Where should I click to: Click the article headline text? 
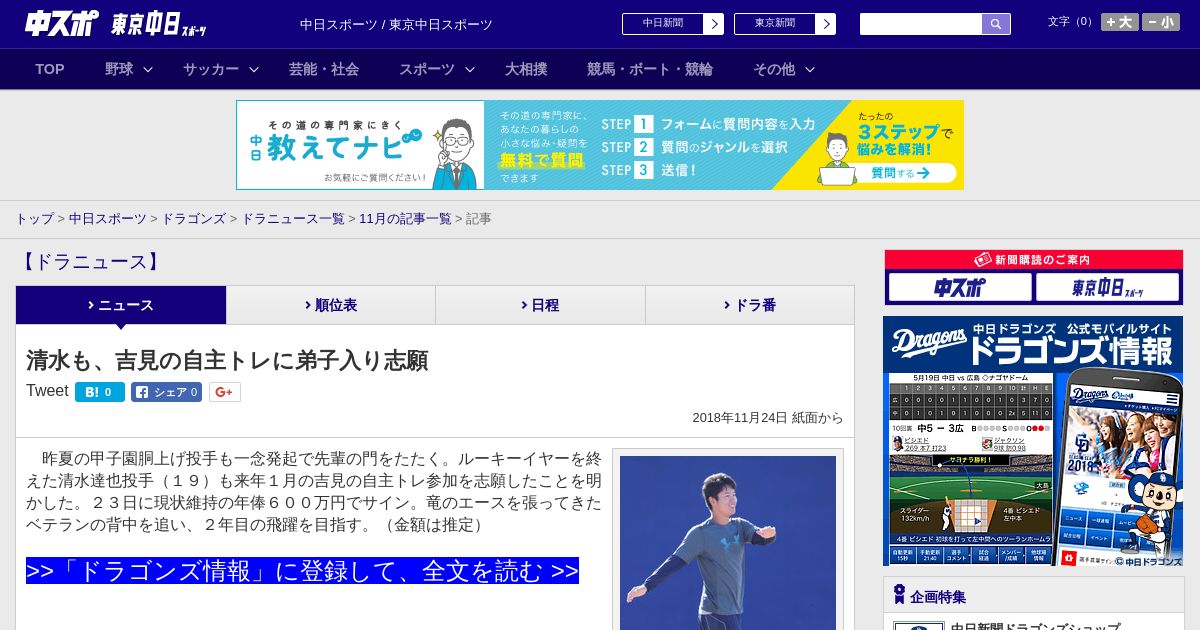(x=227, y=360)
